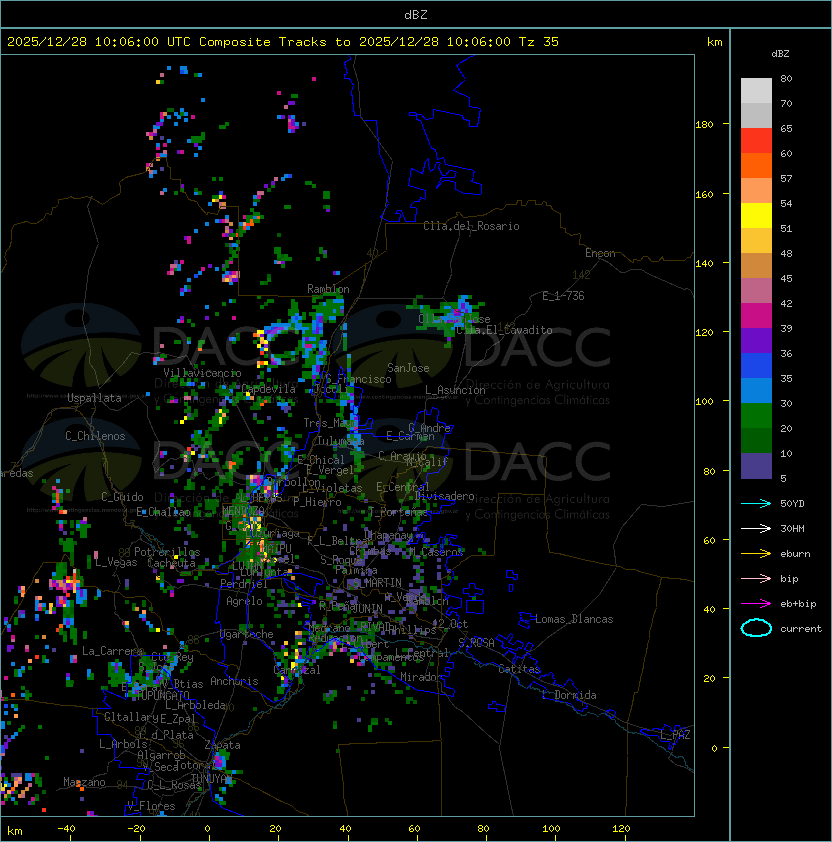Click the 'La_Carrera' map label
Screen dimensions: 832x842
[112, 651]
